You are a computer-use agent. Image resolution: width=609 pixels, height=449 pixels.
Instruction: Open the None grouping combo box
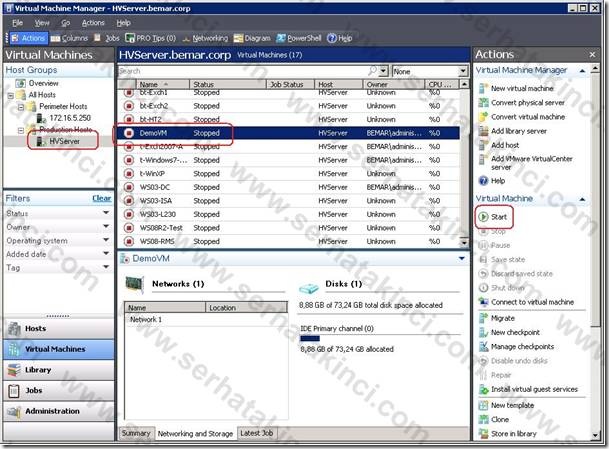point(430,71)
